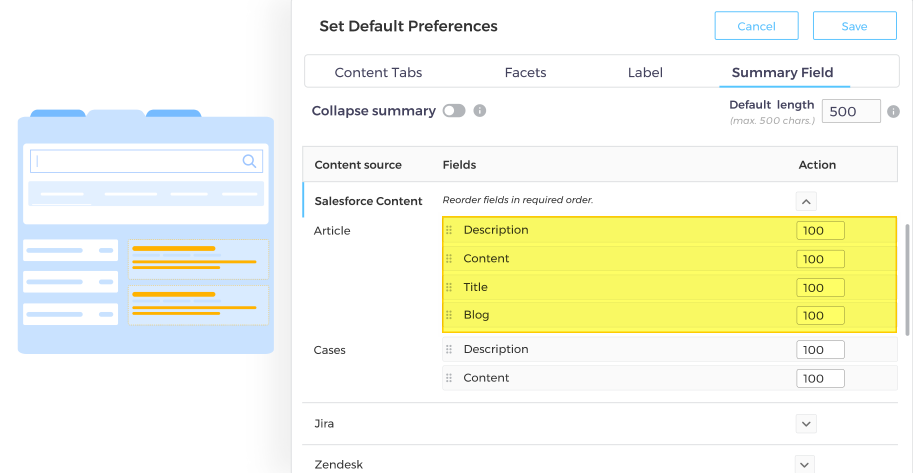This screenshot has width=913, height=473.
Task: Click the vertical scrollbar in fields list
Action: tap(907, 280)
